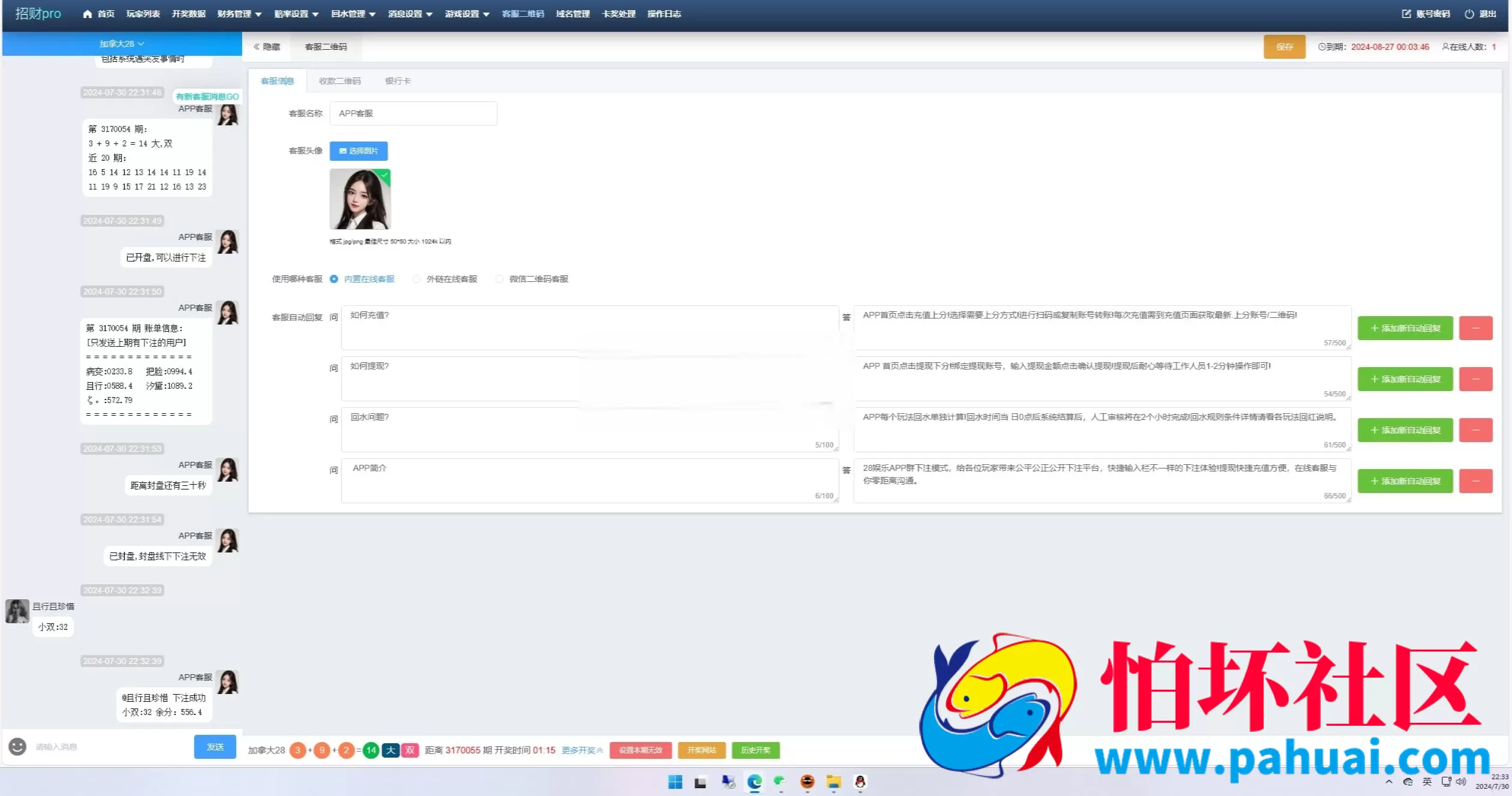Screen dimensions: 1512x796
Task: Add auto-reply after the 回水问题 row
Action: 1405,430
